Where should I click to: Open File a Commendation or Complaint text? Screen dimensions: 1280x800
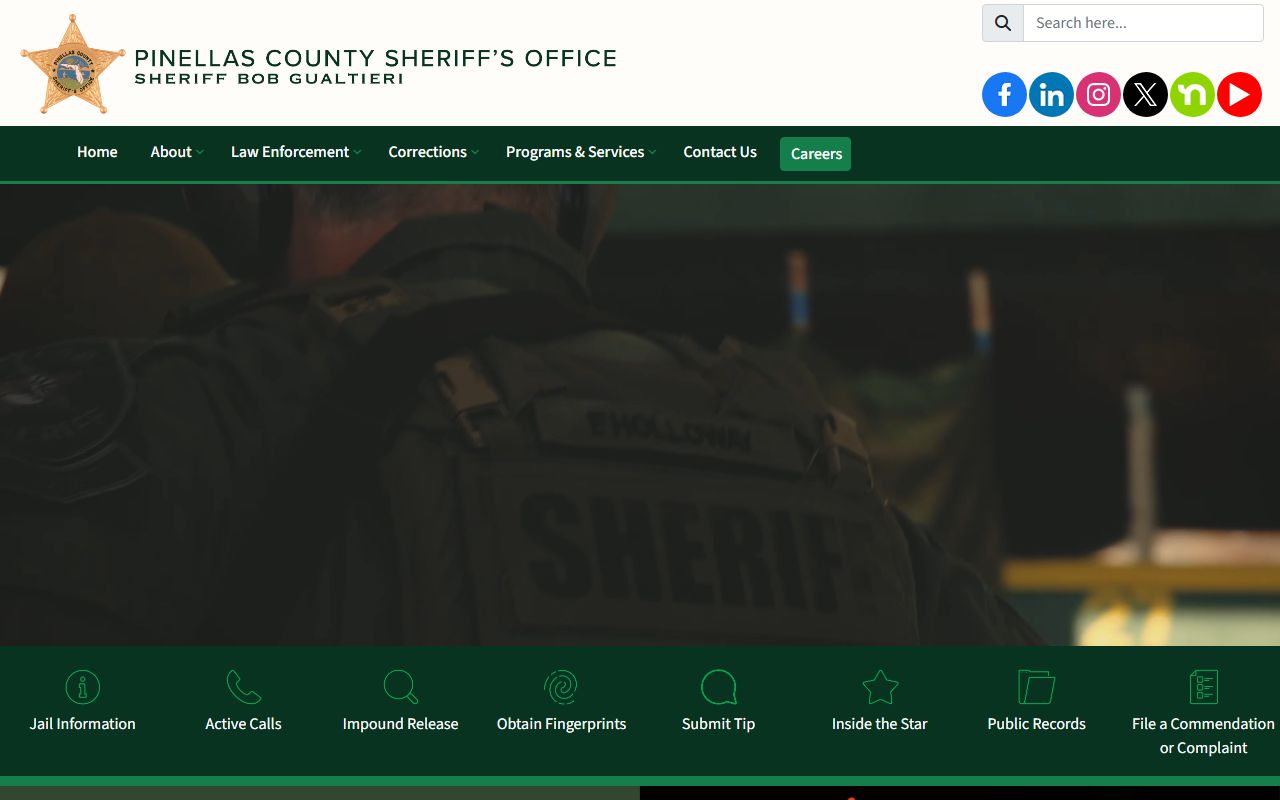1203,736
